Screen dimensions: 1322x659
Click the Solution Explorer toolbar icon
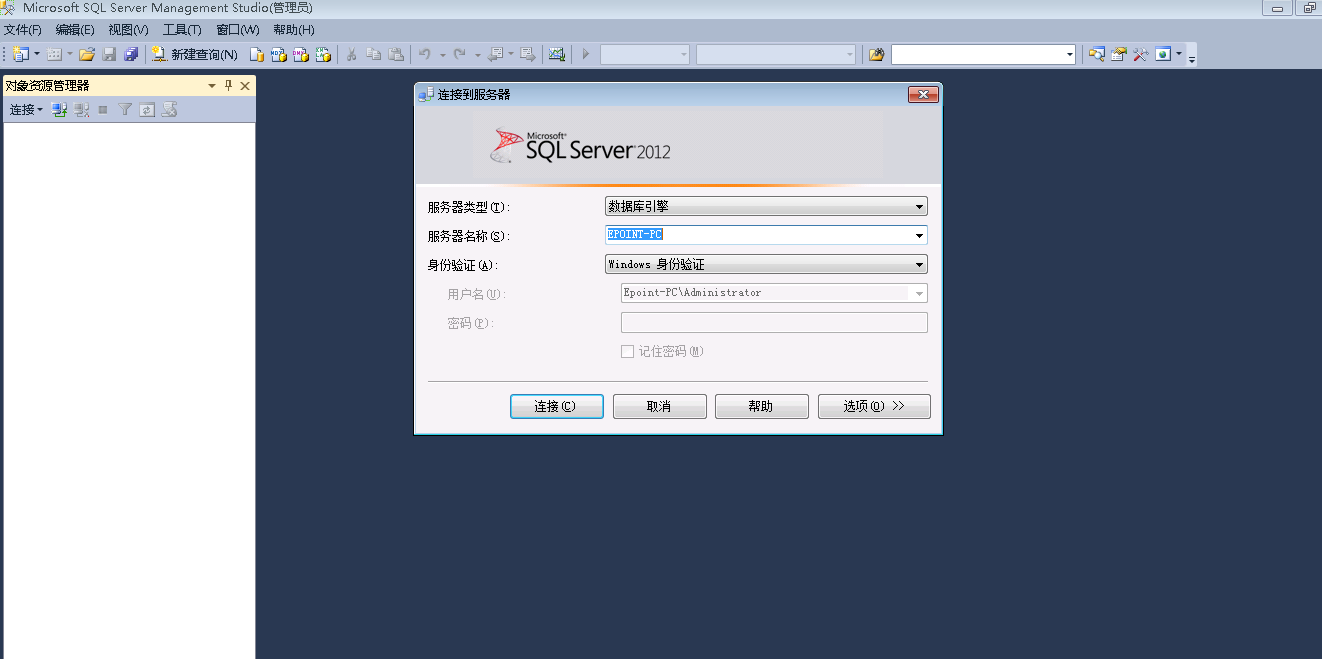pos(1097,54)
